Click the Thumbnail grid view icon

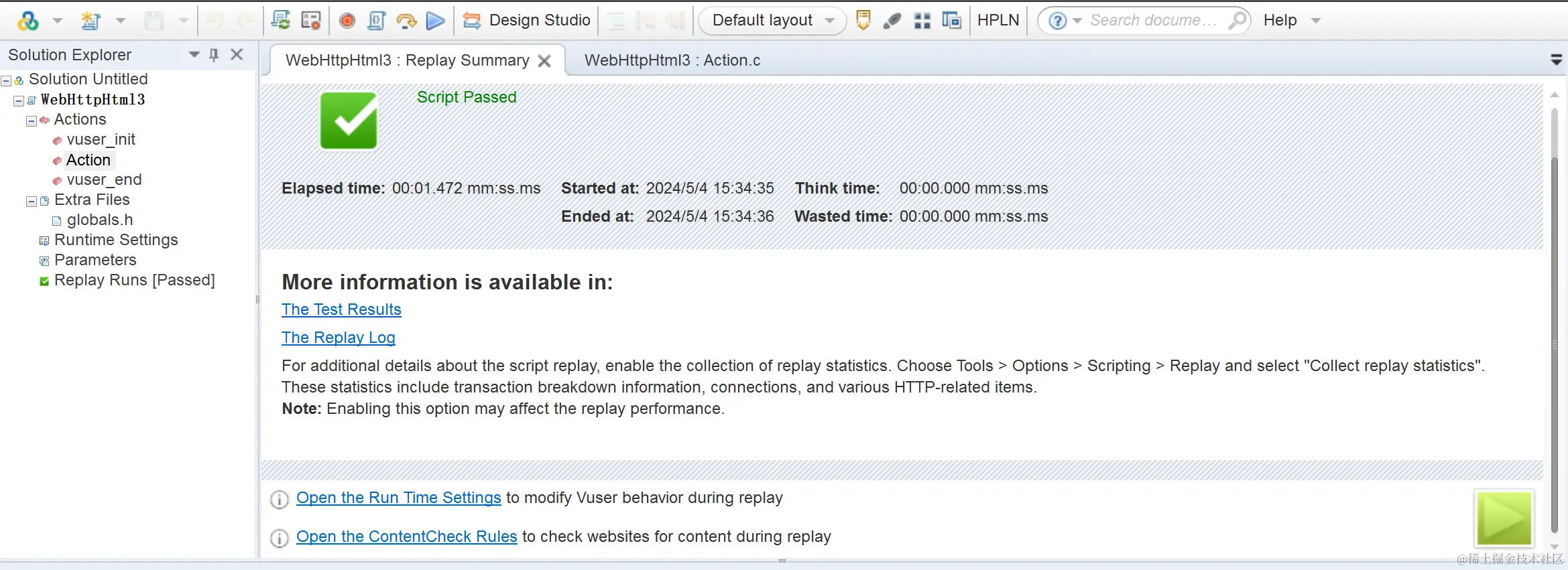[922, 21]
